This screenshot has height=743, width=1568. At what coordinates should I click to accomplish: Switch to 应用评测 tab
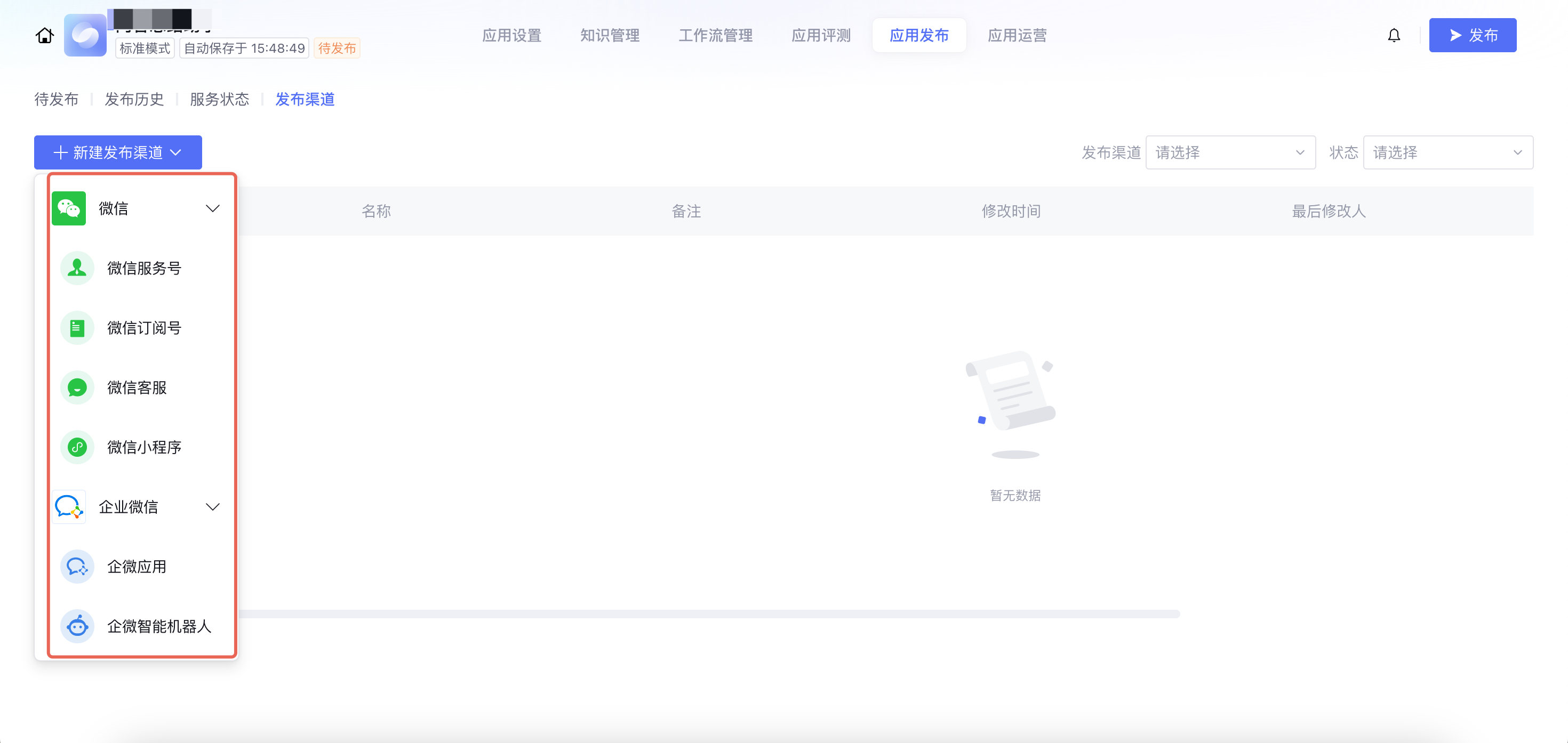click(x=820, y=35)
